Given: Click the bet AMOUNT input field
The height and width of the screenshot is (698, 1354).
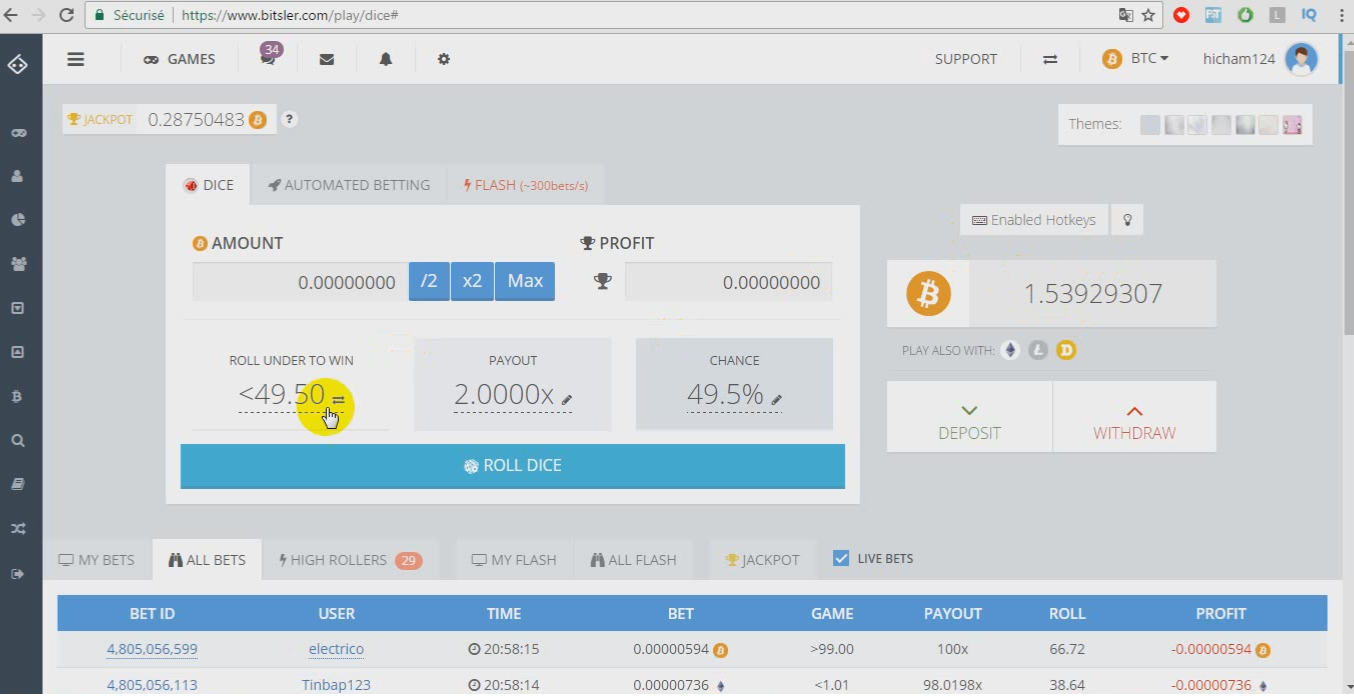Looking at the screenshot, I should (x=300, y=282).
